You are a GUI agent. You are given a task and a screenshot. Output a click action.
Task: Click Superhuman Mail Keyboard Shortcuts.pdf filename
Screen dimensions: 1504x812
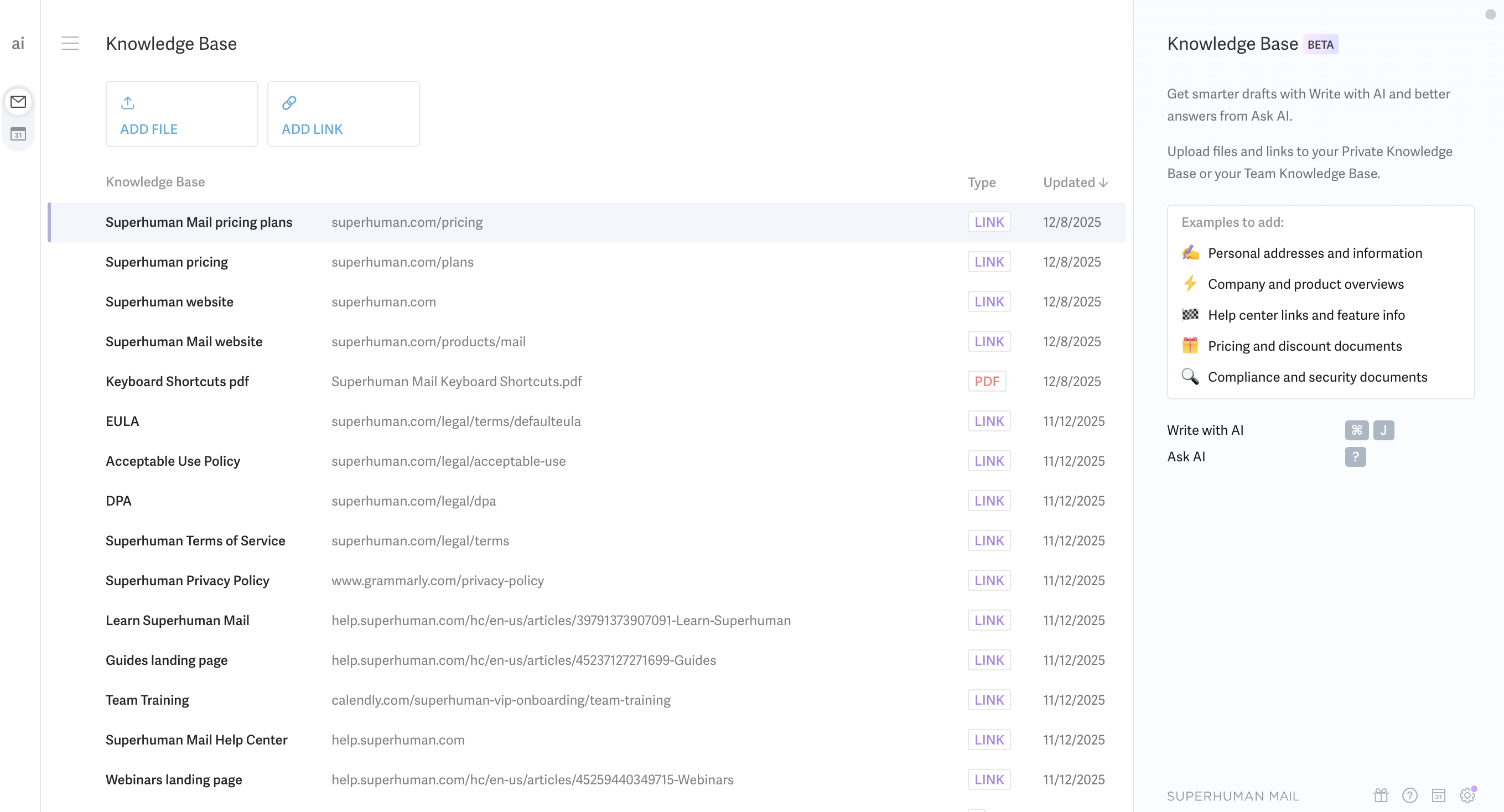[x=457, y=381]
